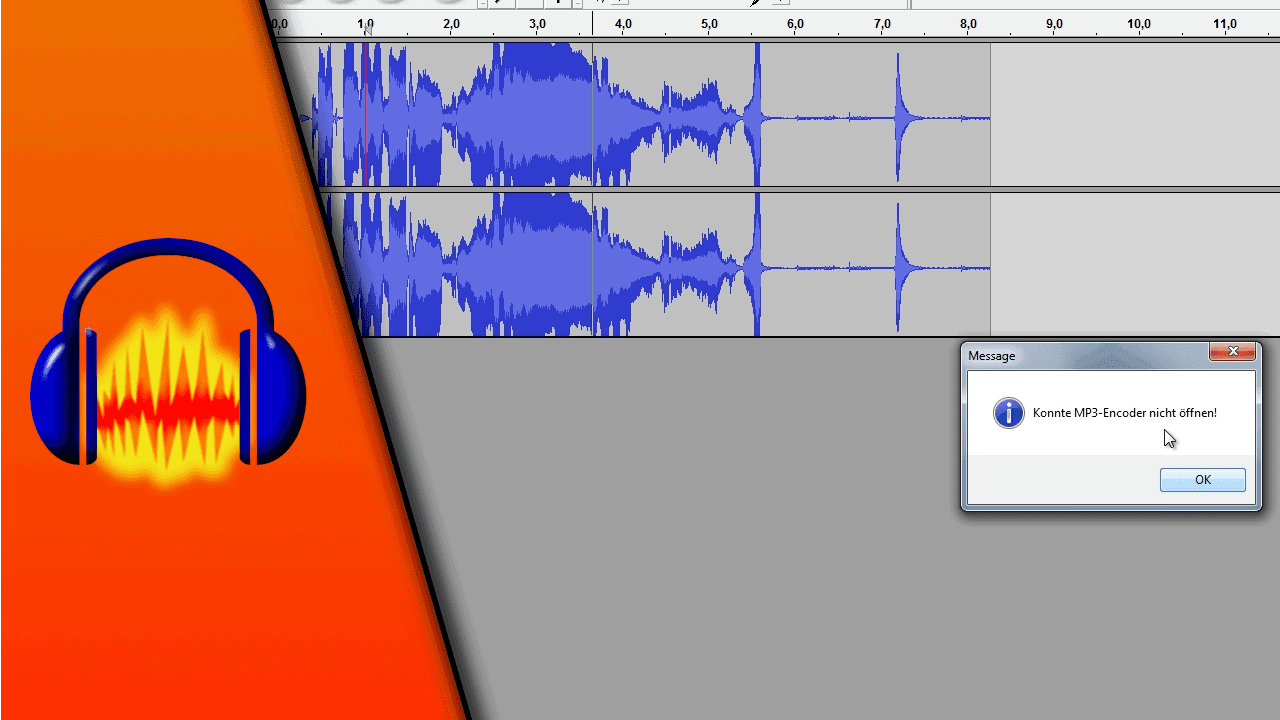Click the 3,0 mark on timeline ruler
The width and height of the screenshot is (1280, 720).
click(538, 24)
